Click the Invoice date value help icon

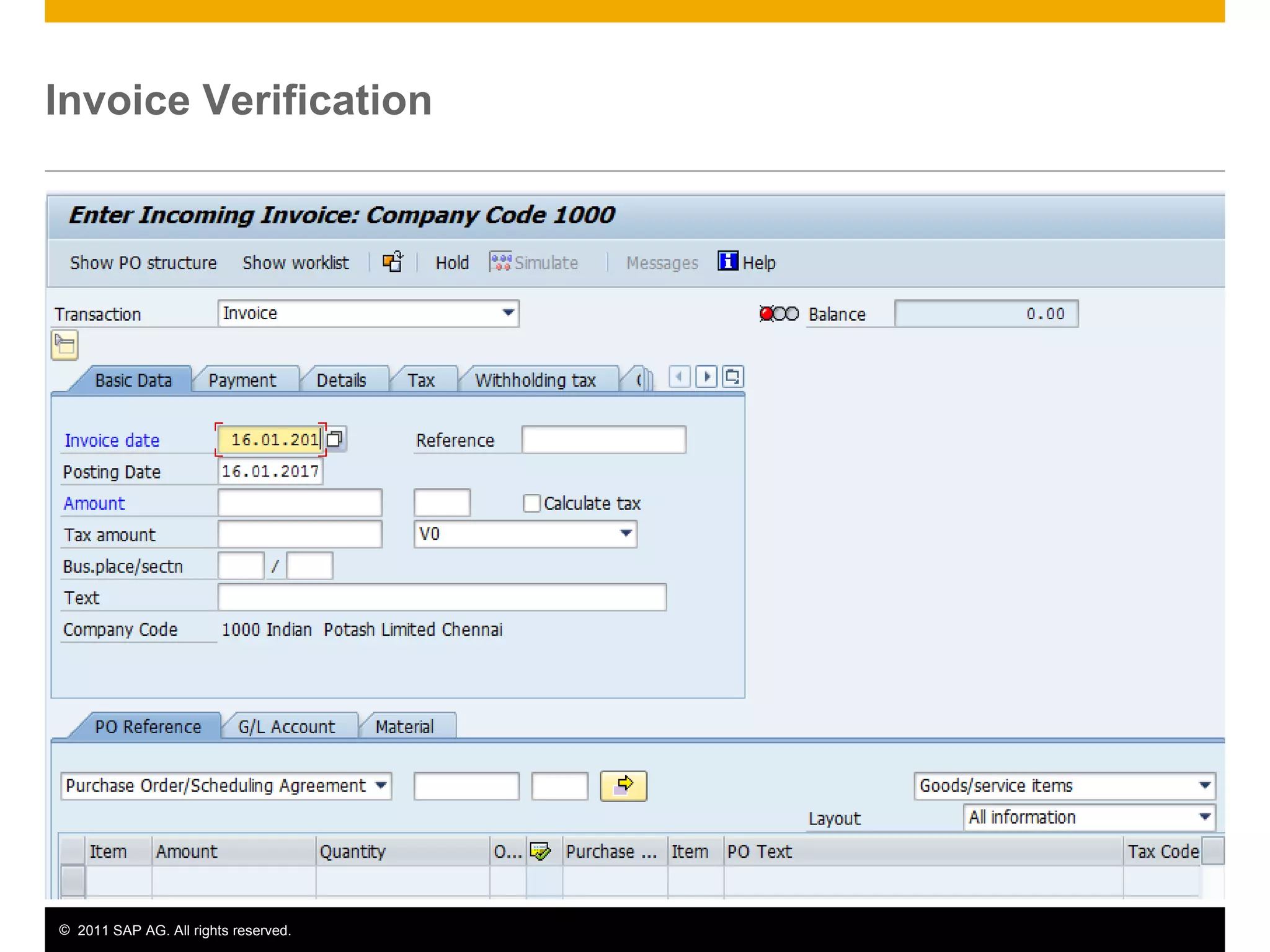pyautogui.click(x=335, y=439)
